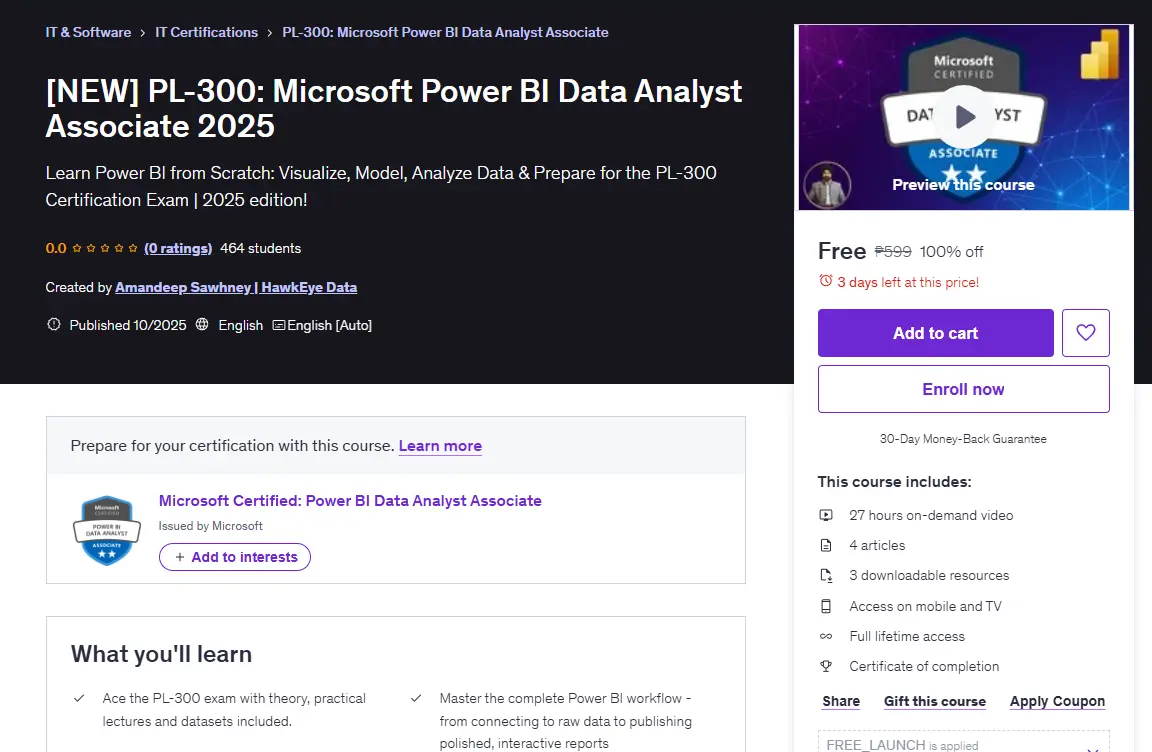Click the published date alert icon
The width and height of the screenshot is (1152, 752).
(x=54, y=325)
